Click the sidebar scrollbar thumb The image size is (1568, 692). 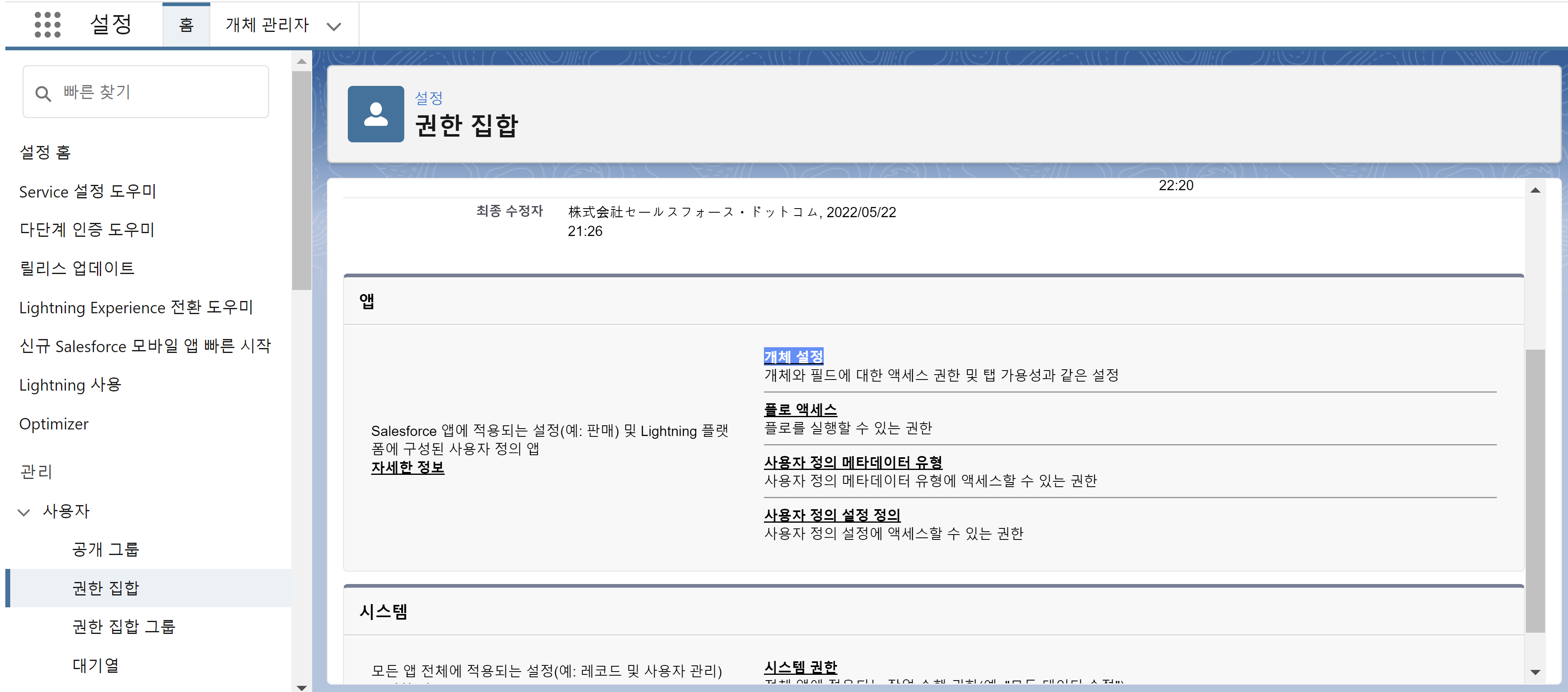coord(301,180)
